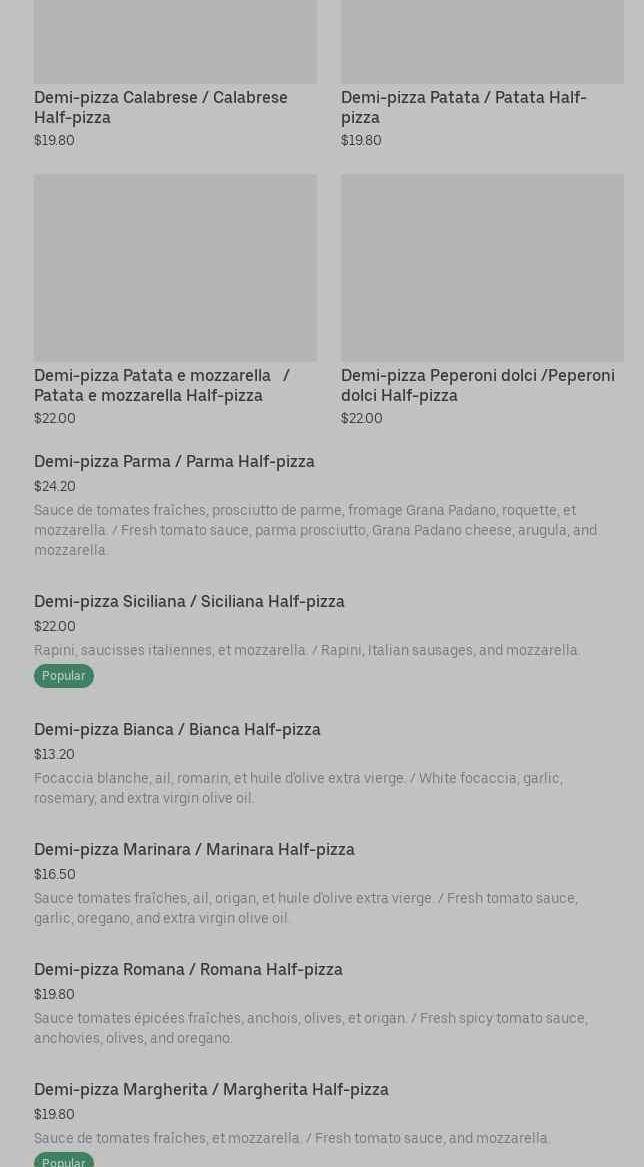The height and width of the screenshot is (1167, 644).
Task: Select the Peperoni dolci Half-pizza title
Action: pos(477,385)
